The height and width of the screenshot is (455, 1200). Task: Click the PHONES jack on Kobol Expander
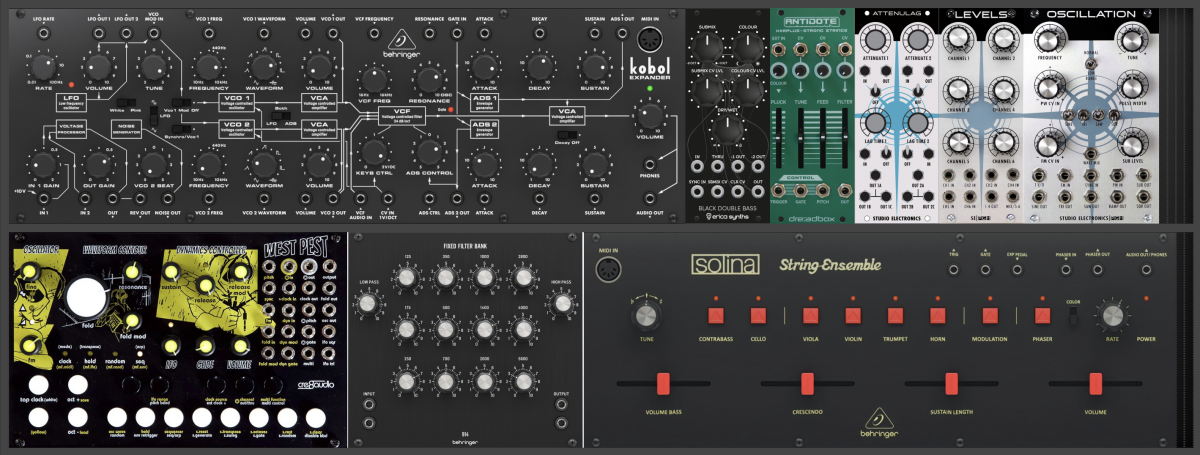650,164
